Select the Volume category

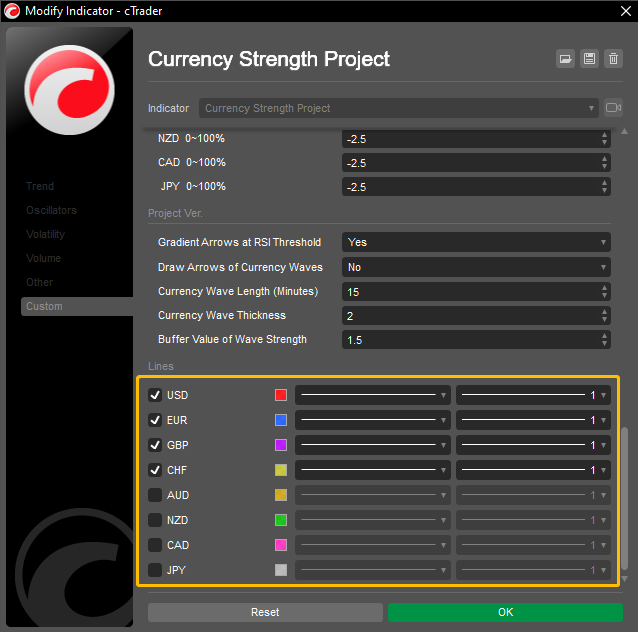[x=43, y=258]
